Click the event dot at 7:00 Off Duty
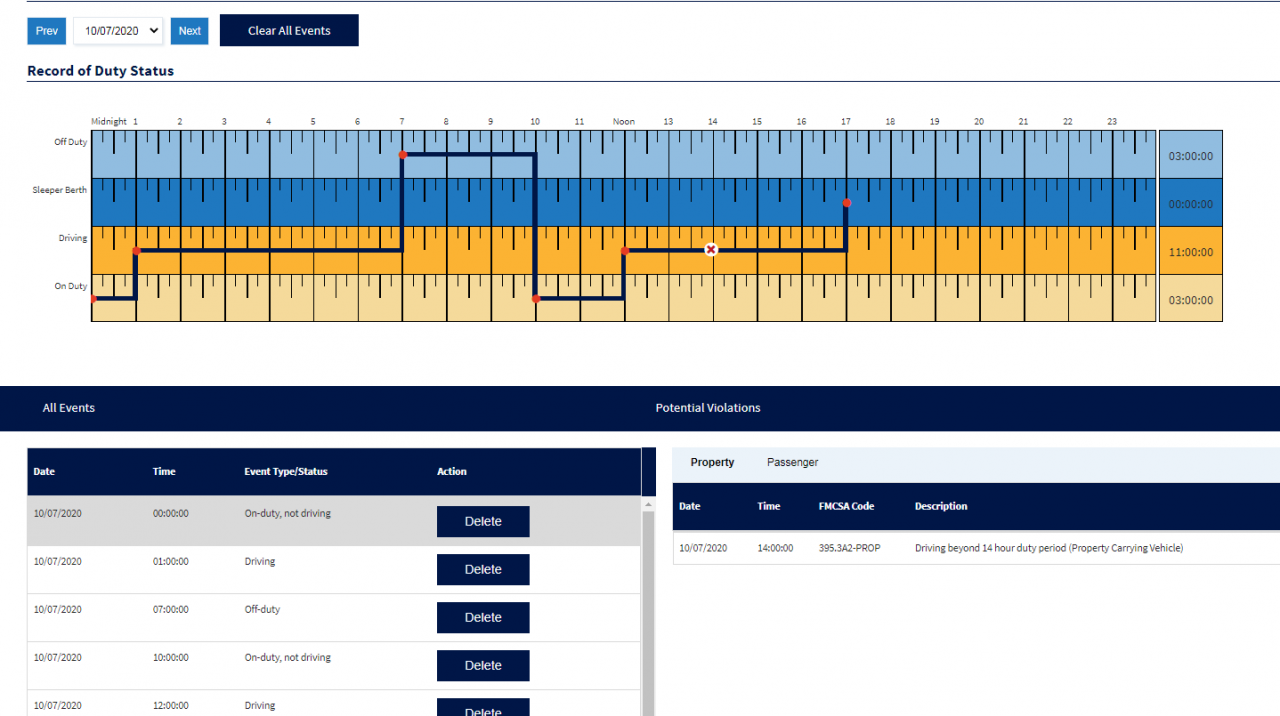The width and height of the screenshot is (1280, 716). coord(402,155)
